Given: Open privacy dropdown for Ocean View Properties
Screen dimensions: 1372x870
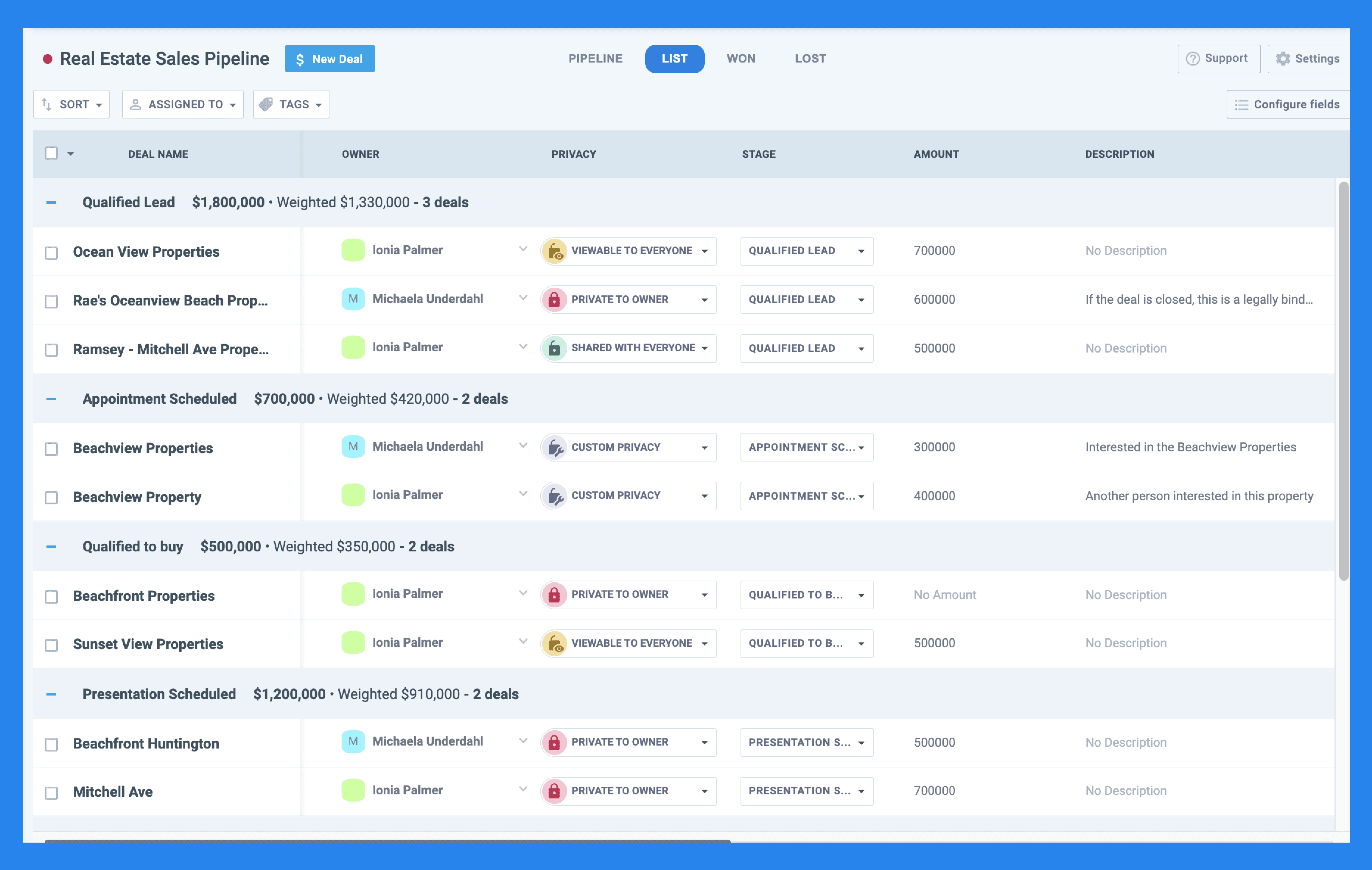Looking at the screenshot, I should [629, 251].
